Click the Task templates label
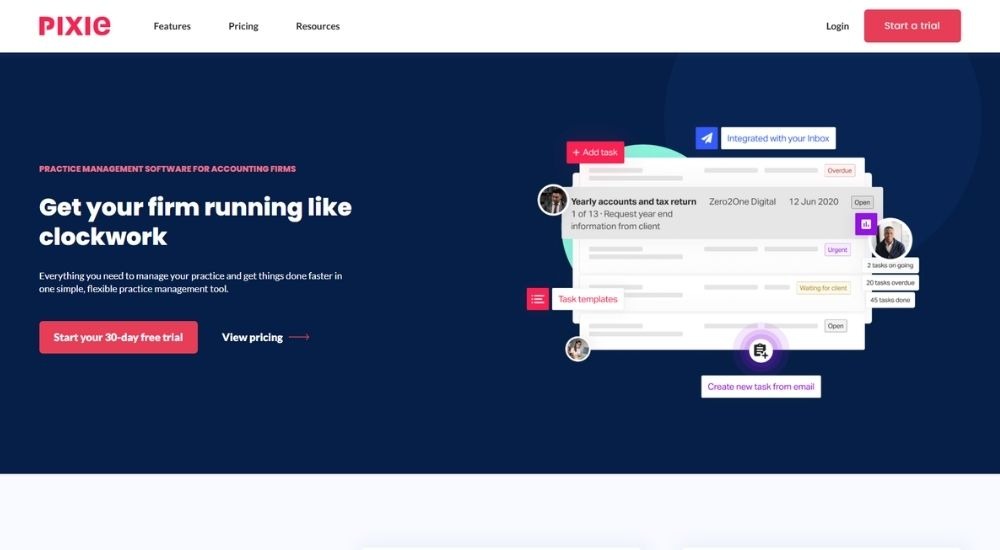Image resolution: width=1000 pixels, height=550 pixels. [x=587, y=299]
